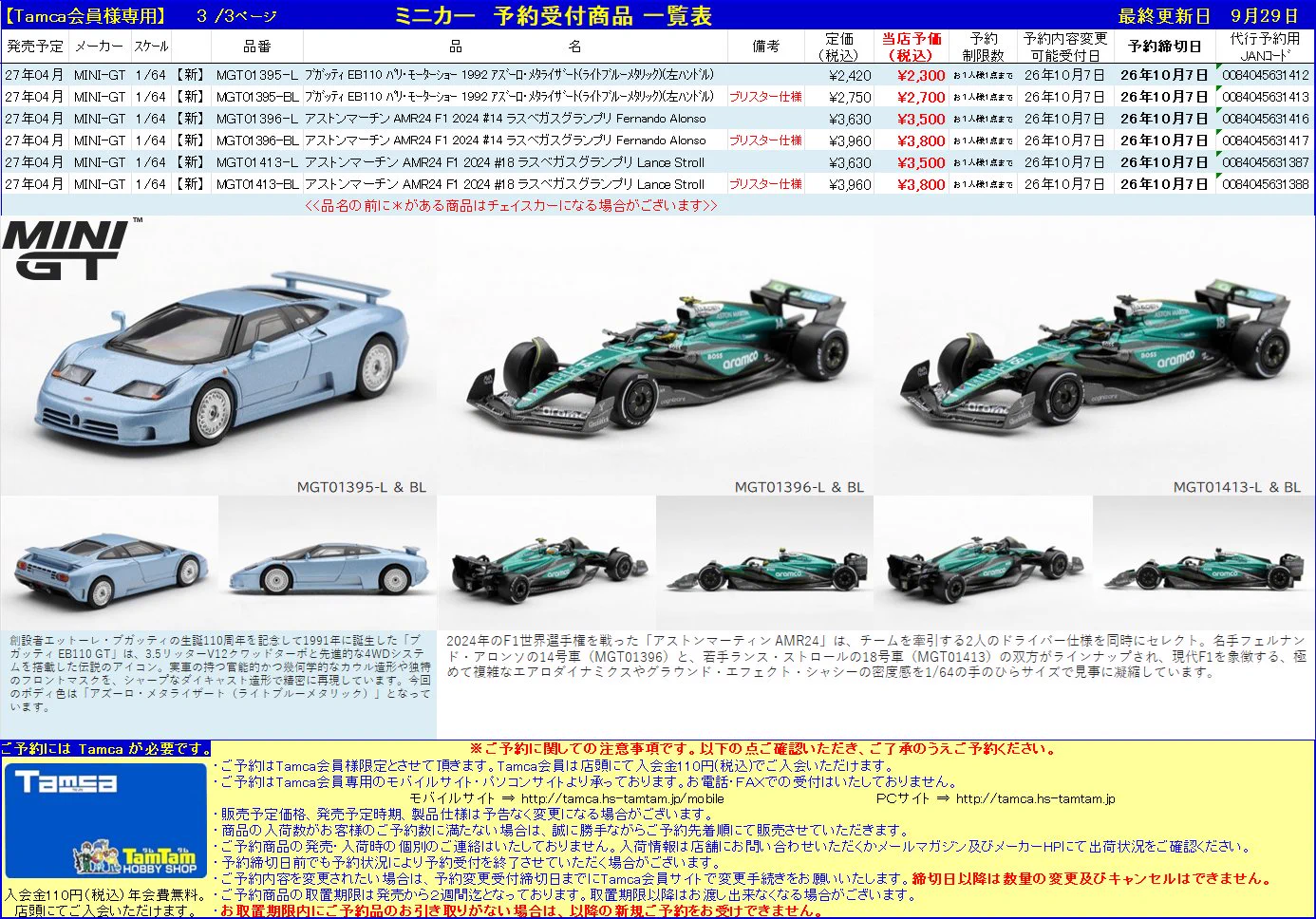Click the 予約制限数 column header
Image resolution: width=1316 pixels, height=919 pixels.
click(983, 47)
